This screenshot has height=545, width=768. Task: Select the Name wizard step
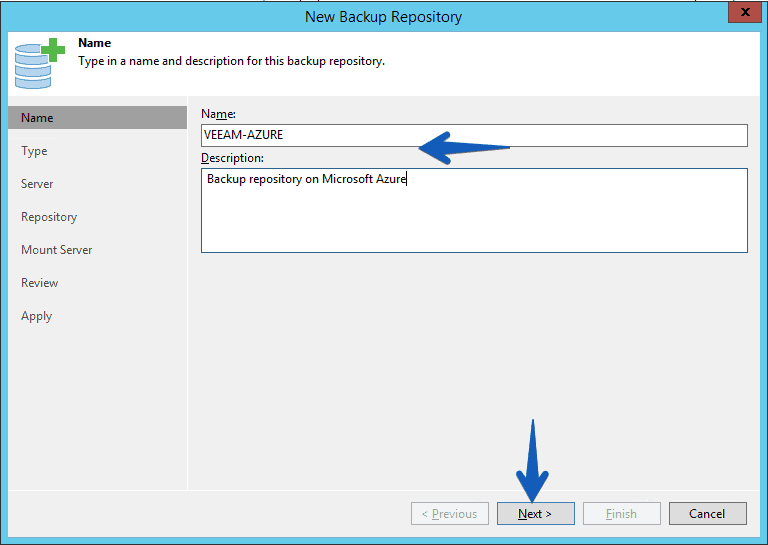coord(97,118)
